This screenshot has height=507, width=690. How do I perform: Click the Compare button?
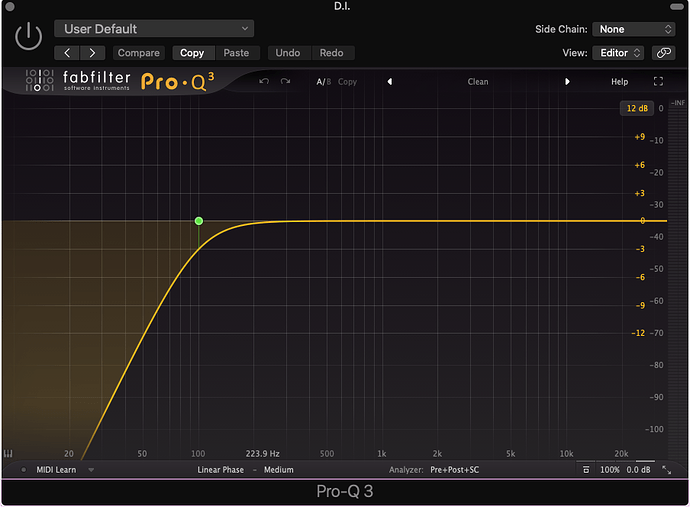pyautogui.click(x=139, y=53)
